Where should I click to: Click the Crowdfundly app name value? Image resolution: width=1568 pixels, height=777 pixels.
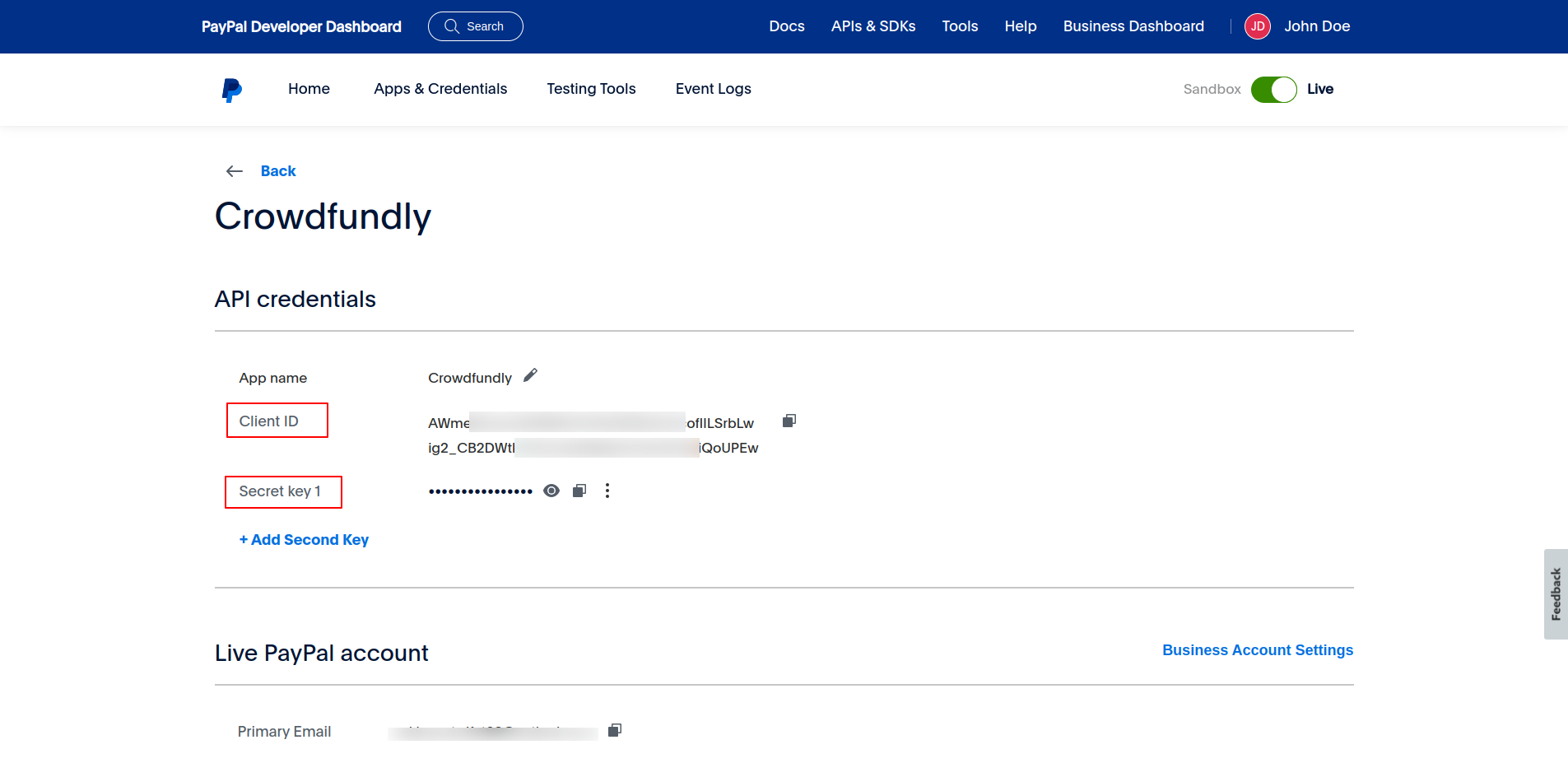click(x=470, y=378)
